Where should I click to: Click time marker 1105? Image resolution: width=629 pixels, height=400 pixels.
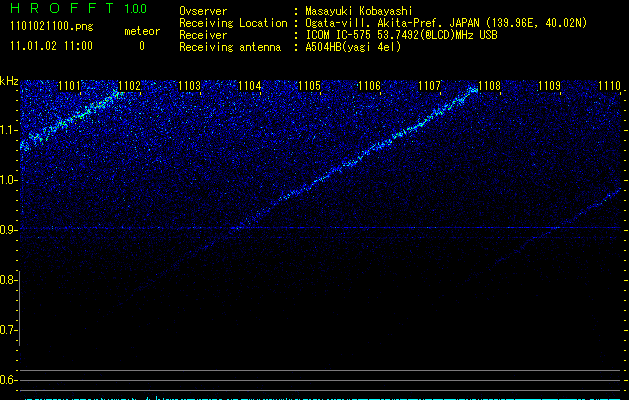(x=309, y=85)
